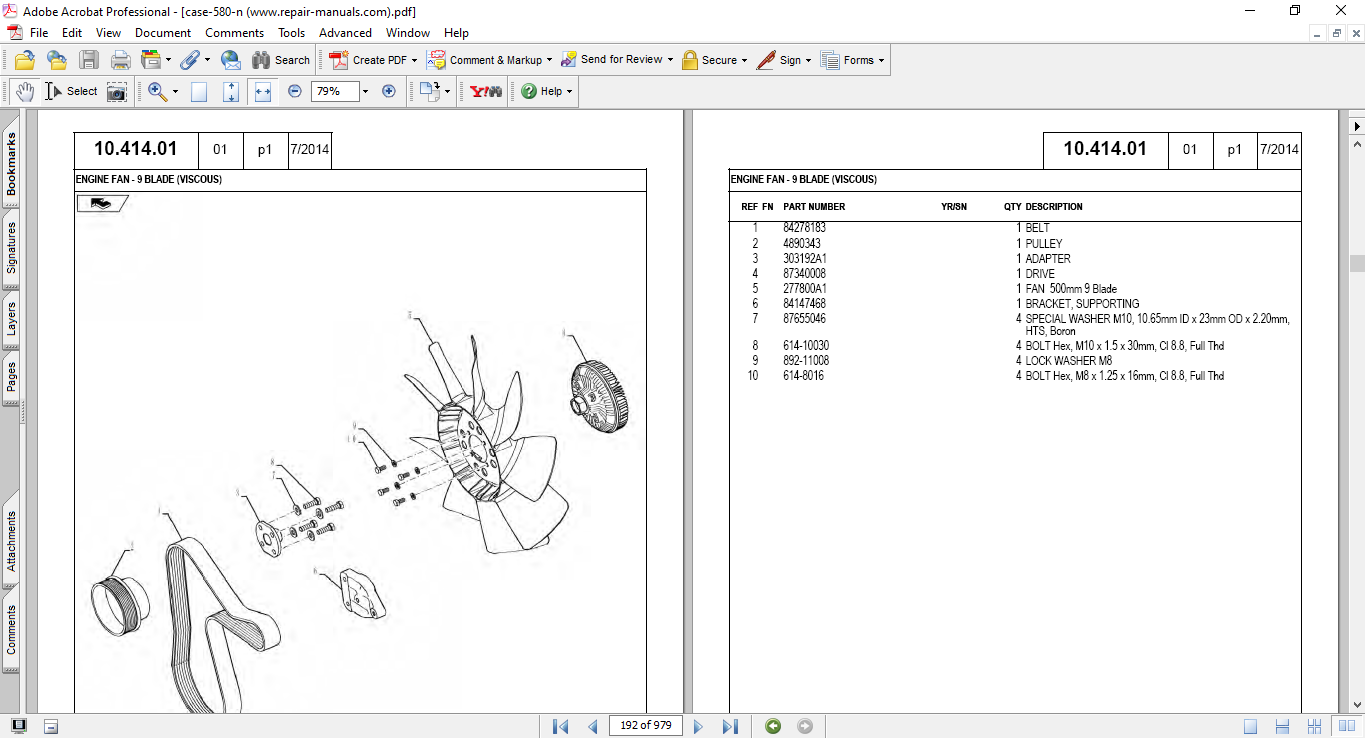Activate the Snapshot camera tool
This screenshot has height=738, width=1365.
117,91
